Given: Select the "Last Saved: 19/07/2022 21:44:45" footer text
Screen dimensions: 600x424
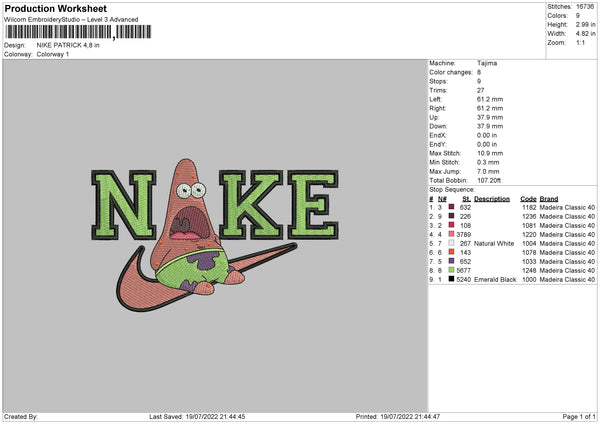Looking at the screenshot, I should tap(197, 416).
